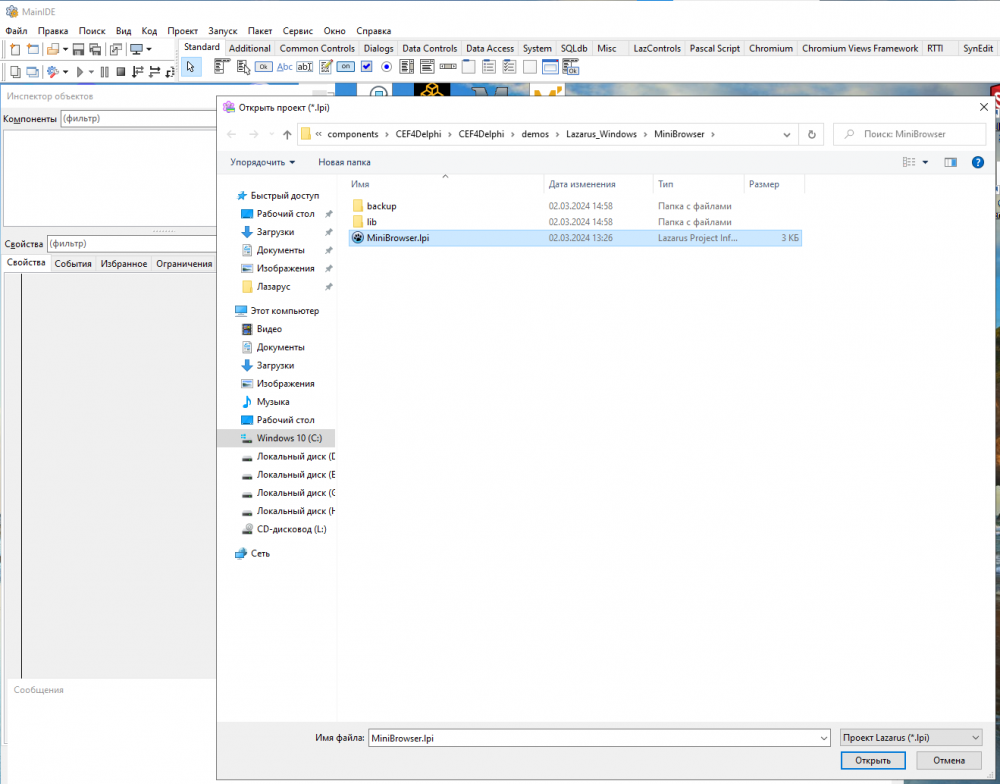This screenshot has width=1000, height=784.
Task: Select the TEdit component icon
Action: [x=305, y=67]
